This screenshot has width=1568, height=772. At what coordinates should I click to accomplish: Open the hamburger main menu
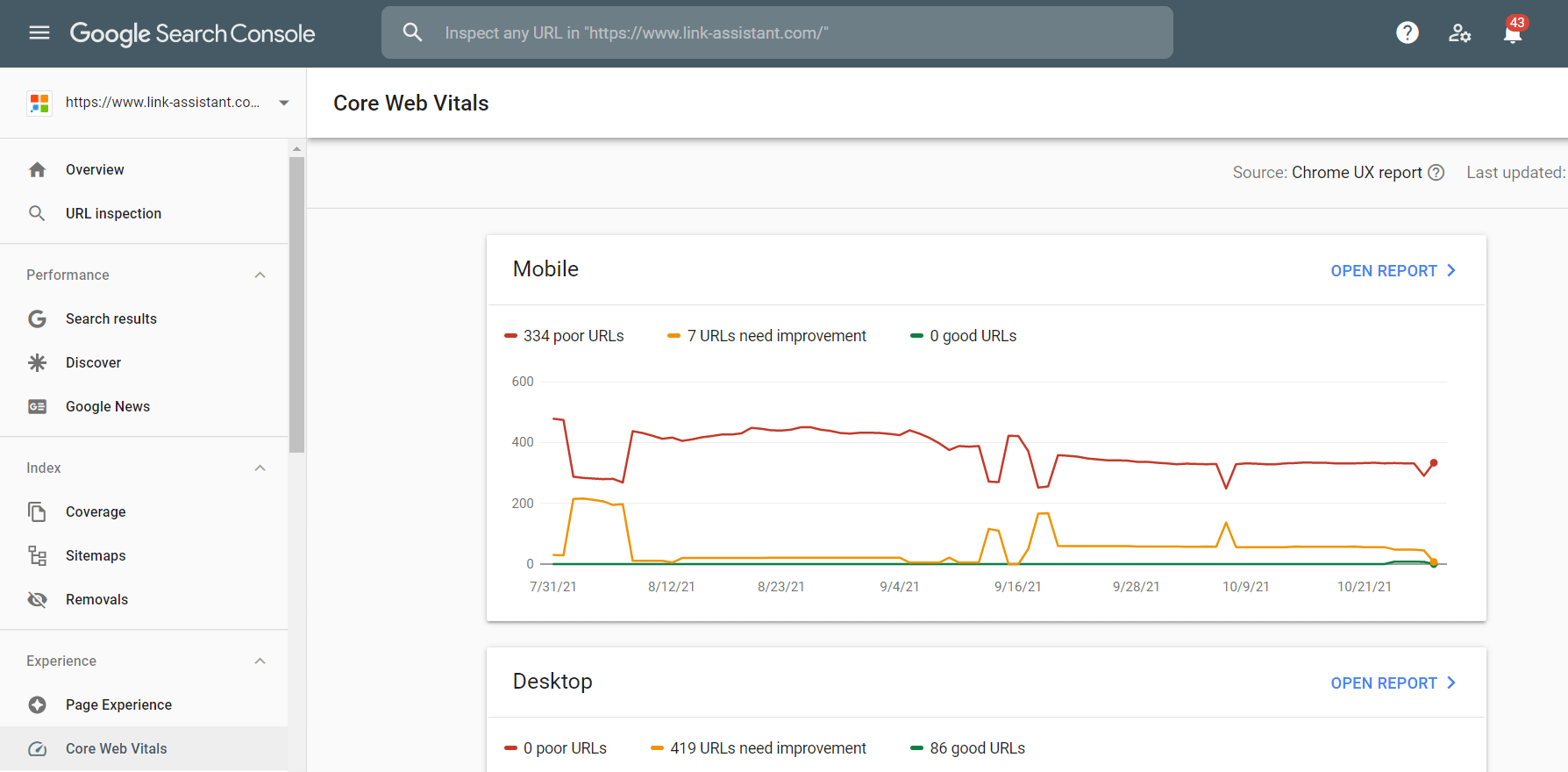coord(39,33)
